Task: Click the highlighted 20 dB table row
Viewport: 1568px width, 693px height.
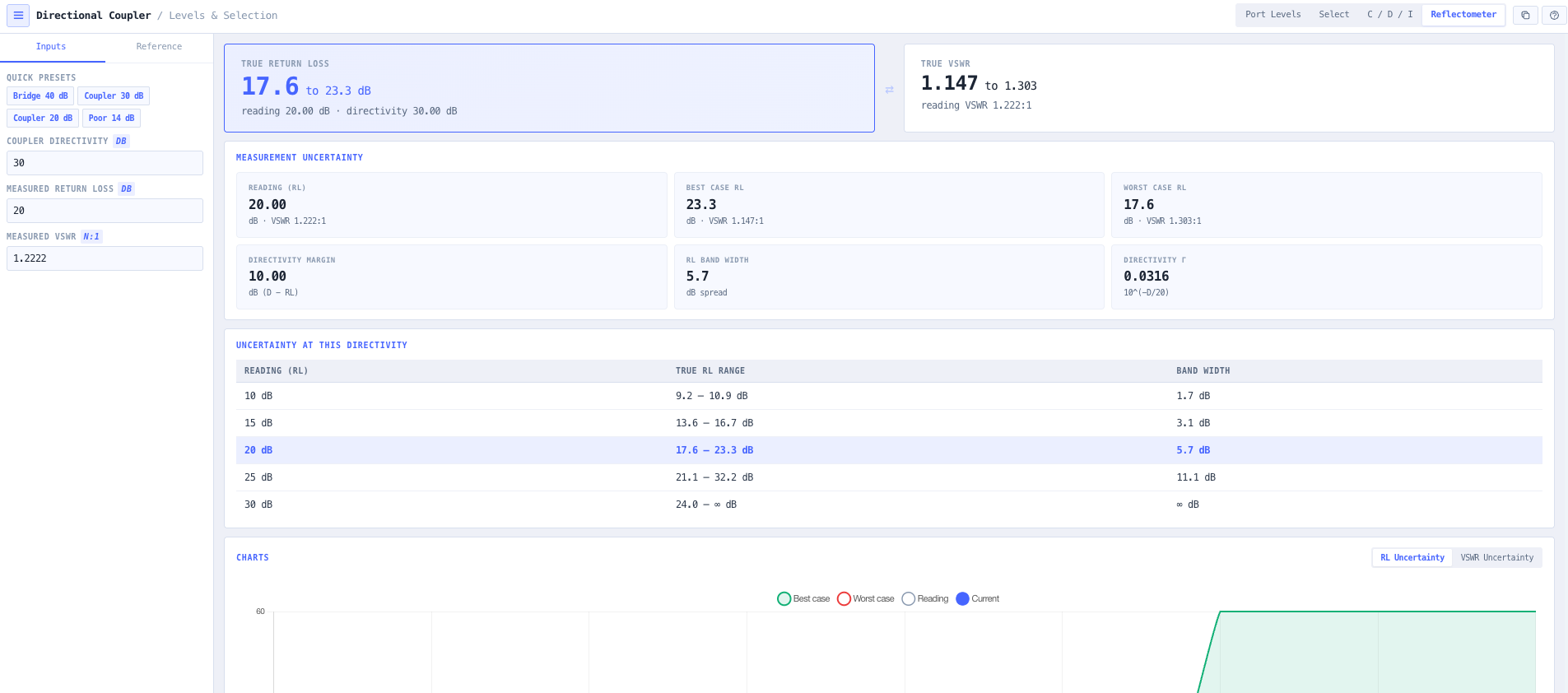Action: pyautogui.click(x=889, y=450)
